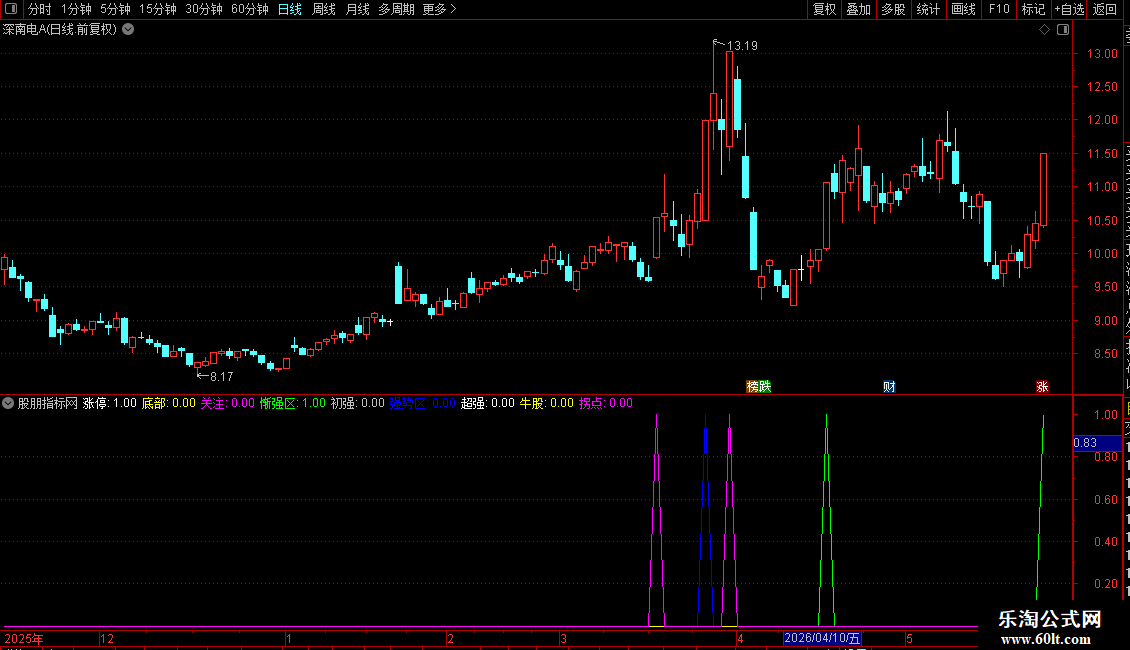
Task: Click the 深南电A(日线.前复权) chart title
Action: 60,30
